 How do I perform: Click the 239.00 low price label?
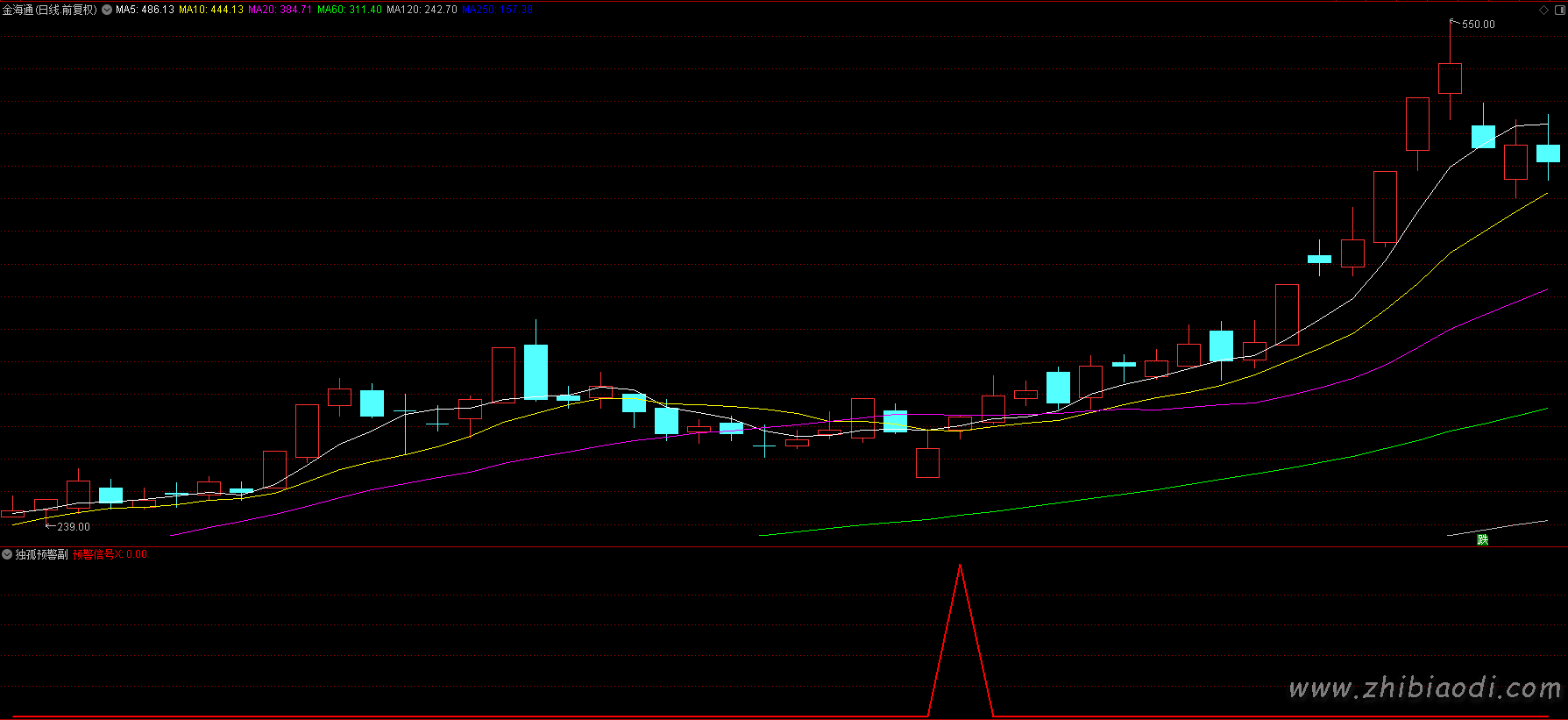pos(74,527)
